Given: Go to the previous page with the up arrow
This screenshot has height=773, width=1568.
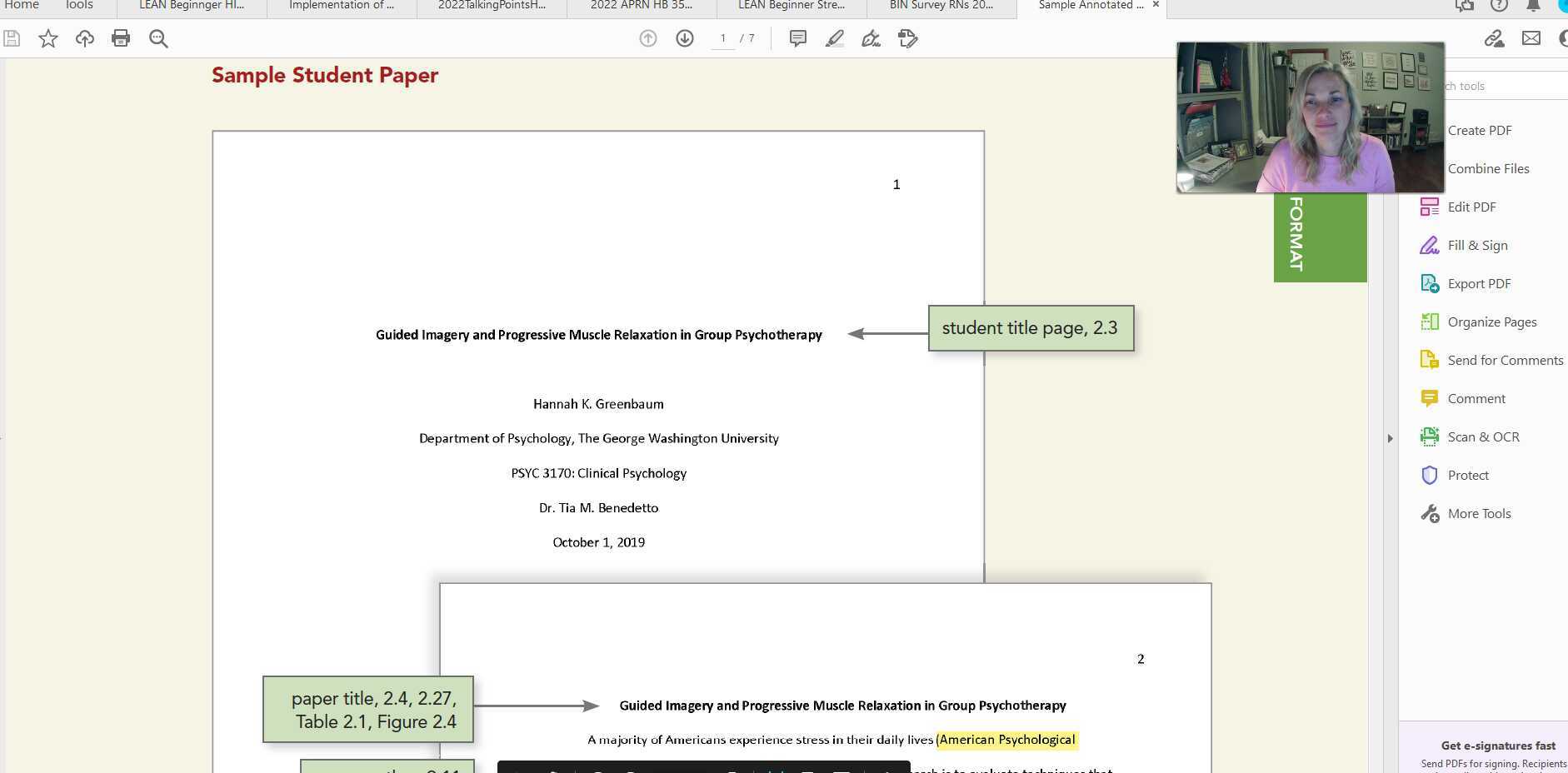Looking at the screenshot, I should click(647, 38).
